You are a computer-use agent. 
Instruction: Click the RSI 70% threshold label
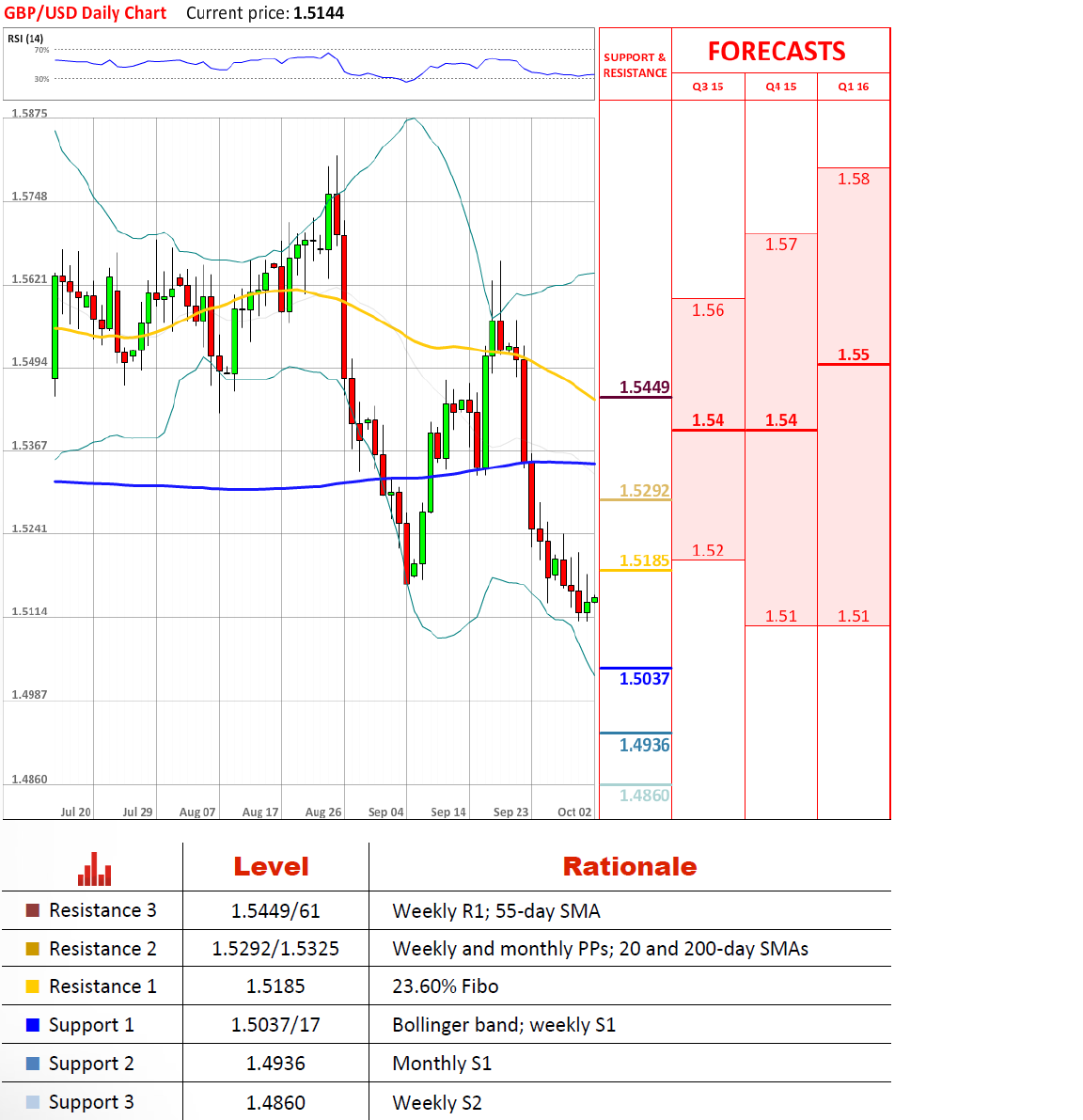click(x=41, y=50)
